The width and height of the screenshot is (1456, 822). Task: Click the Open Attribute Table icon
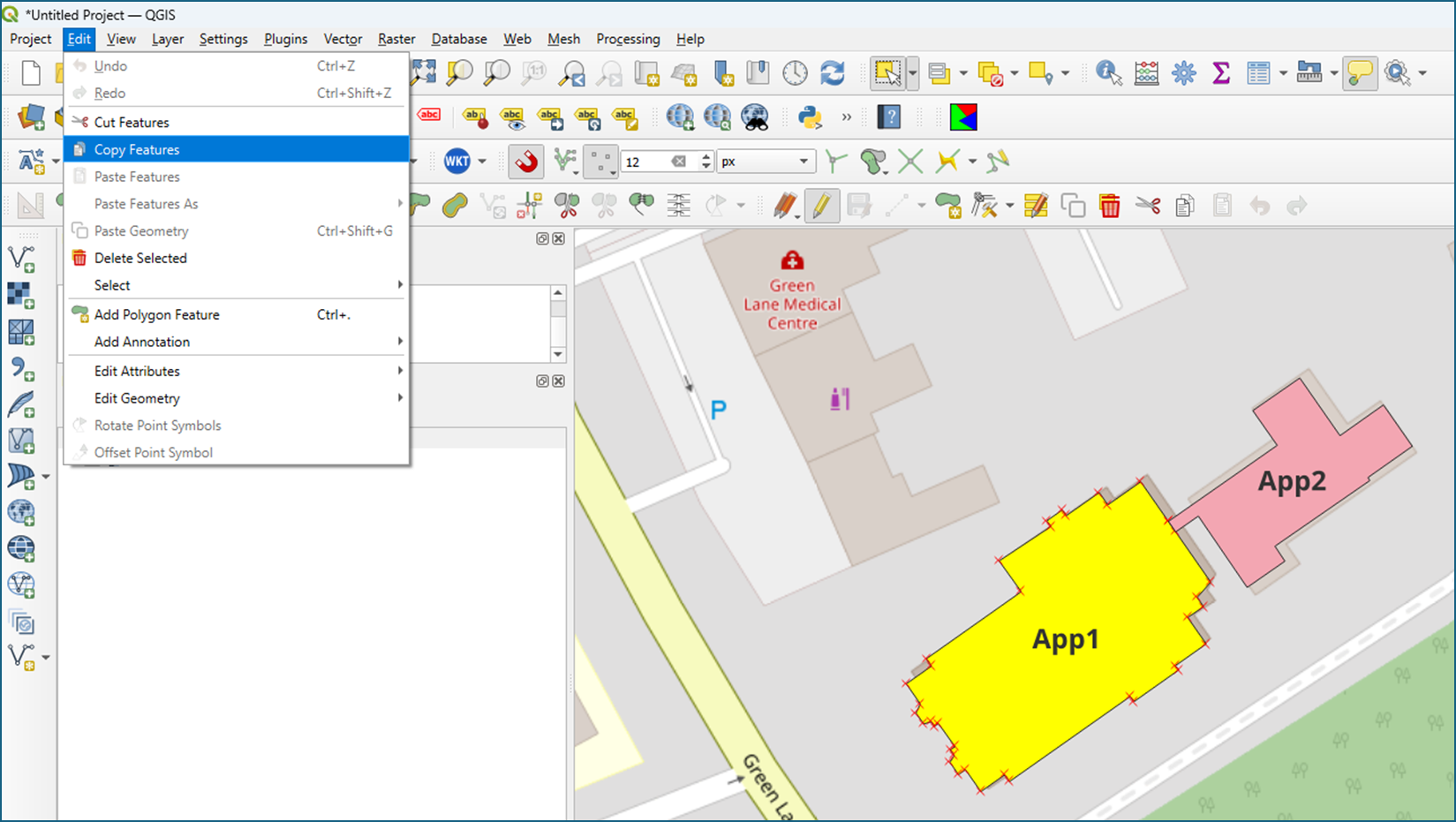coord(1258,73)
